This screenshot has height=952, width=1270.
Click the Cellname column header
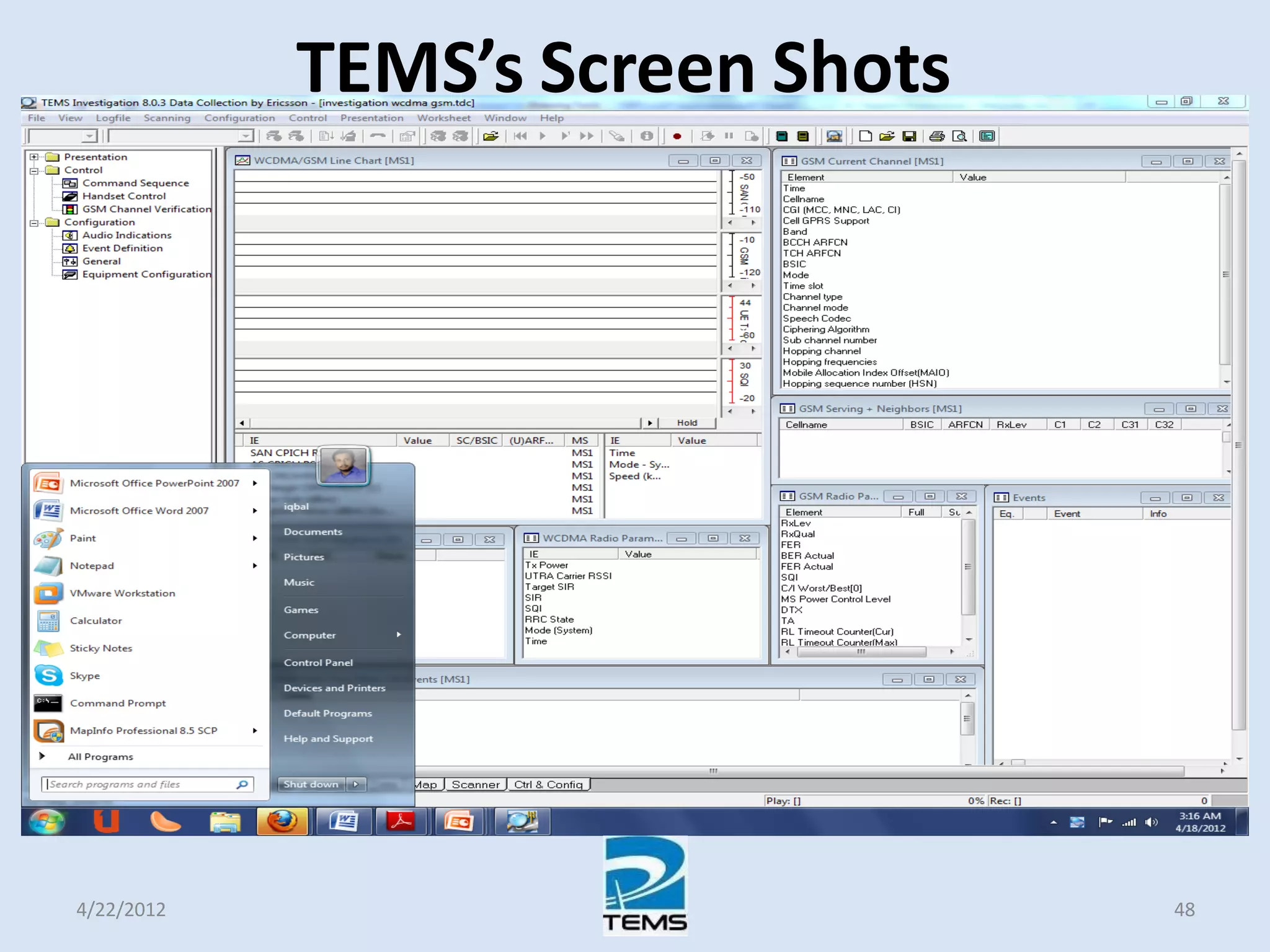(x=840, y=425)
